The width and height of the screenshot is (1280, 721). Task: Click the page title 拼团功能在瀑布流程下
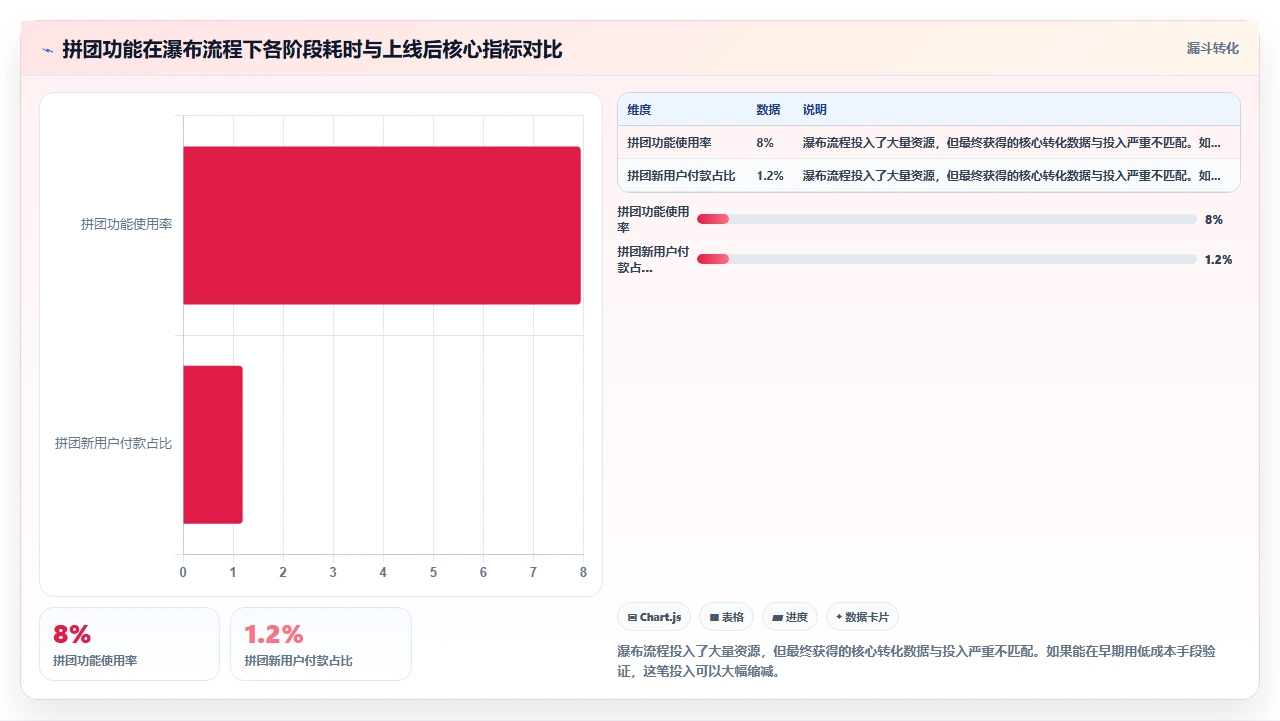point(312,49)
